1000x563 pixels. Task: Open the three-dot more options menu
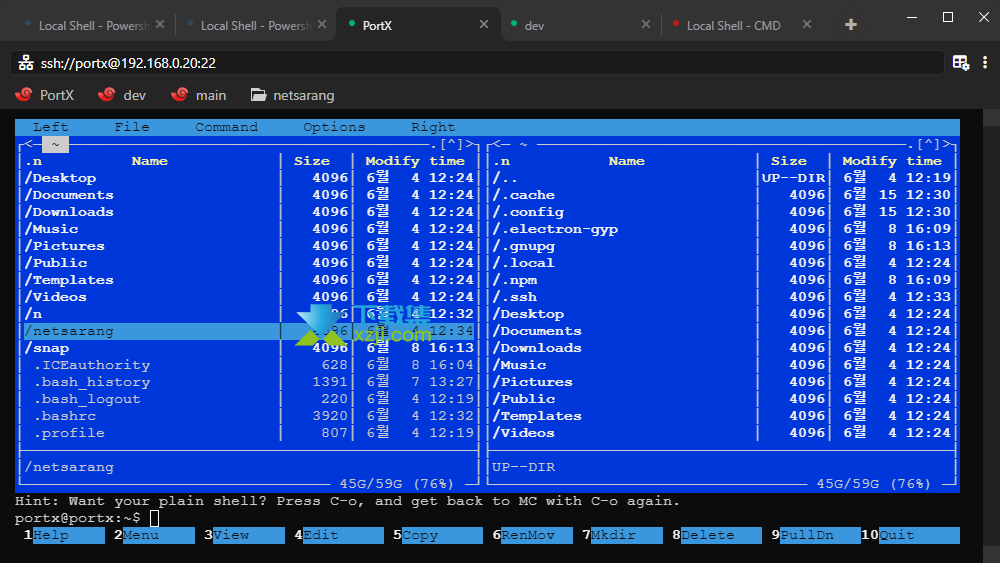pos(985,62)
